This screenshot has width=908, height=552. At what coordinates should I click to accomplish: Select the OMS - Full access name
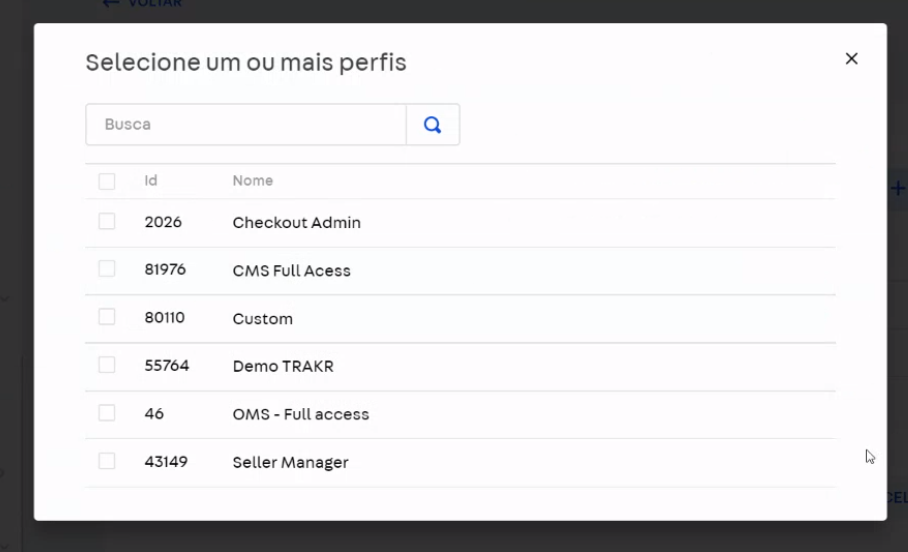coord(301,414)
